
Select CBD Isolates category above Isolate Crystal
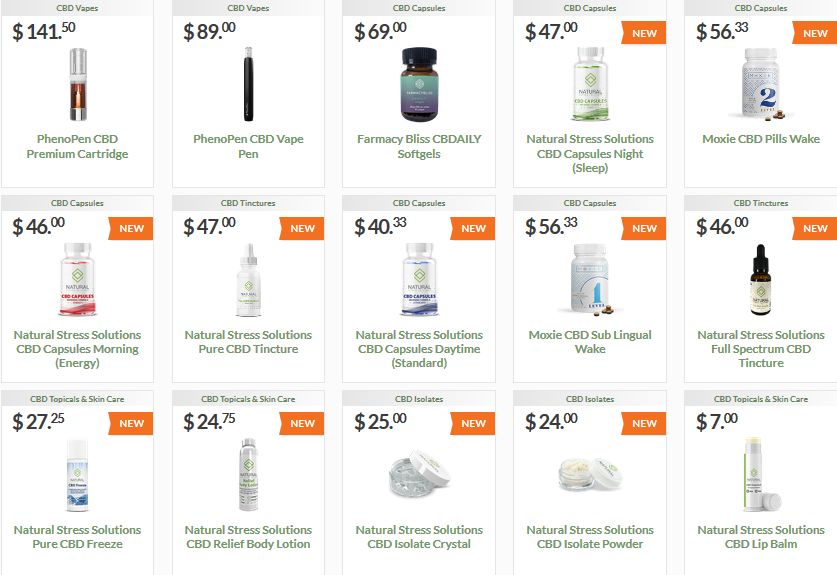(419, 399)
